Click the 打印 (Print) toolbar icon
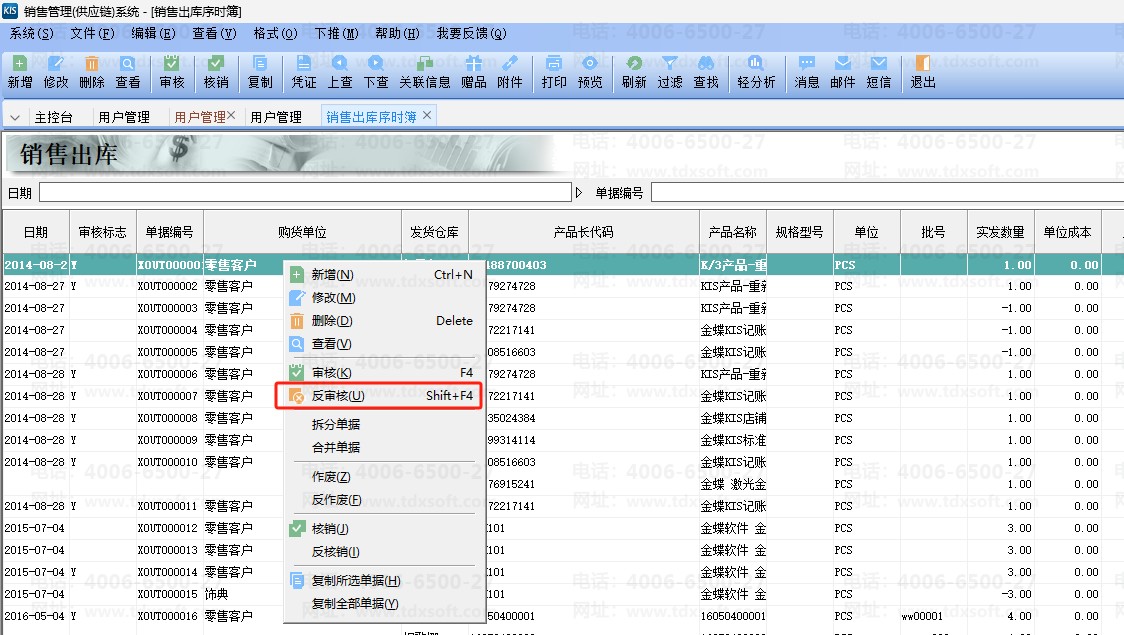This screenshot has height=635, width=1124. (554, 71)
